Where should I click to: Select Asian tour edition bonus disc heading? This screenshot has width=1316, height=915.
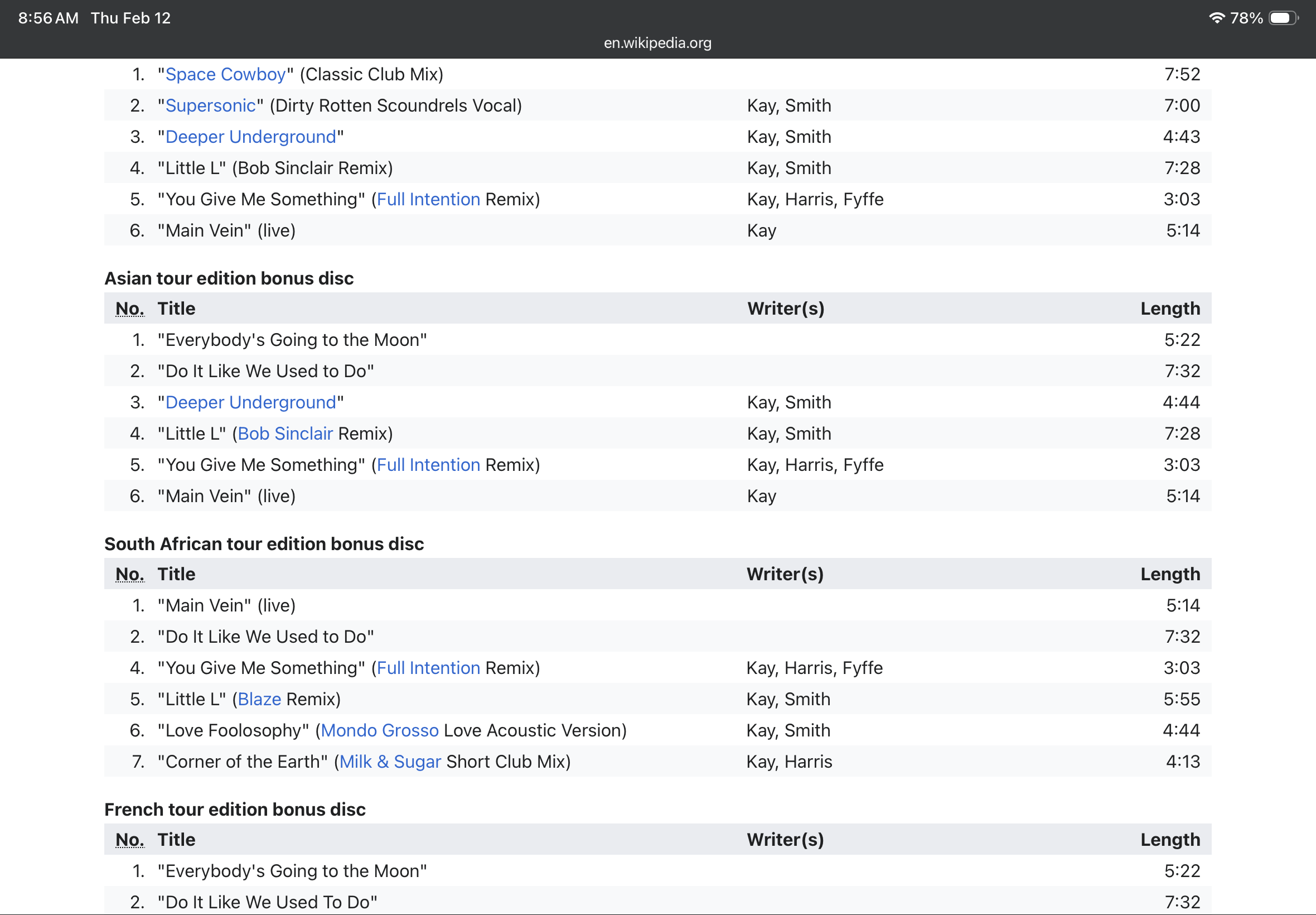pos(229,278)
